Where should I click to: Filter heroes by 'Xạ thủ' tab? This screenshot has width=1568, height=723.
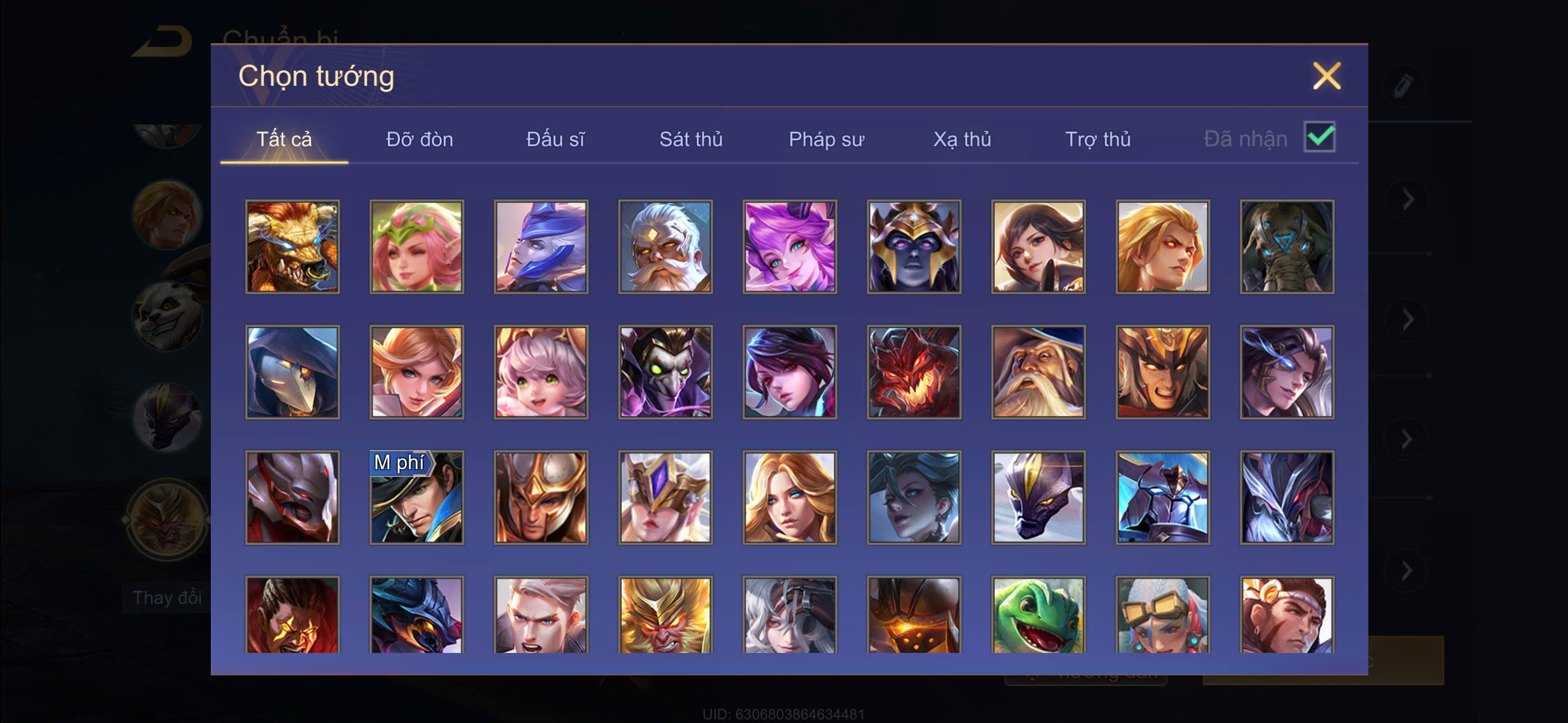(962, 140)
